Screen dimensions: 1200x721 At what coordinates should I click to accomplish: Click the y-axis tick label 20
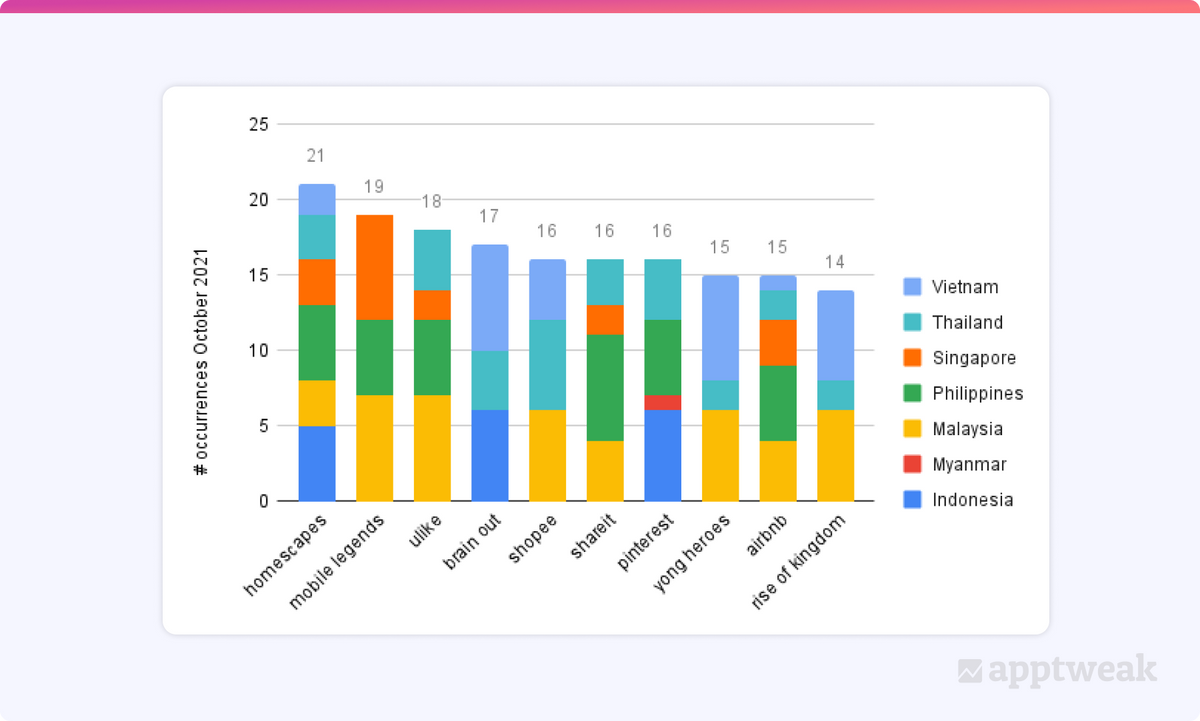coord(259,200)
